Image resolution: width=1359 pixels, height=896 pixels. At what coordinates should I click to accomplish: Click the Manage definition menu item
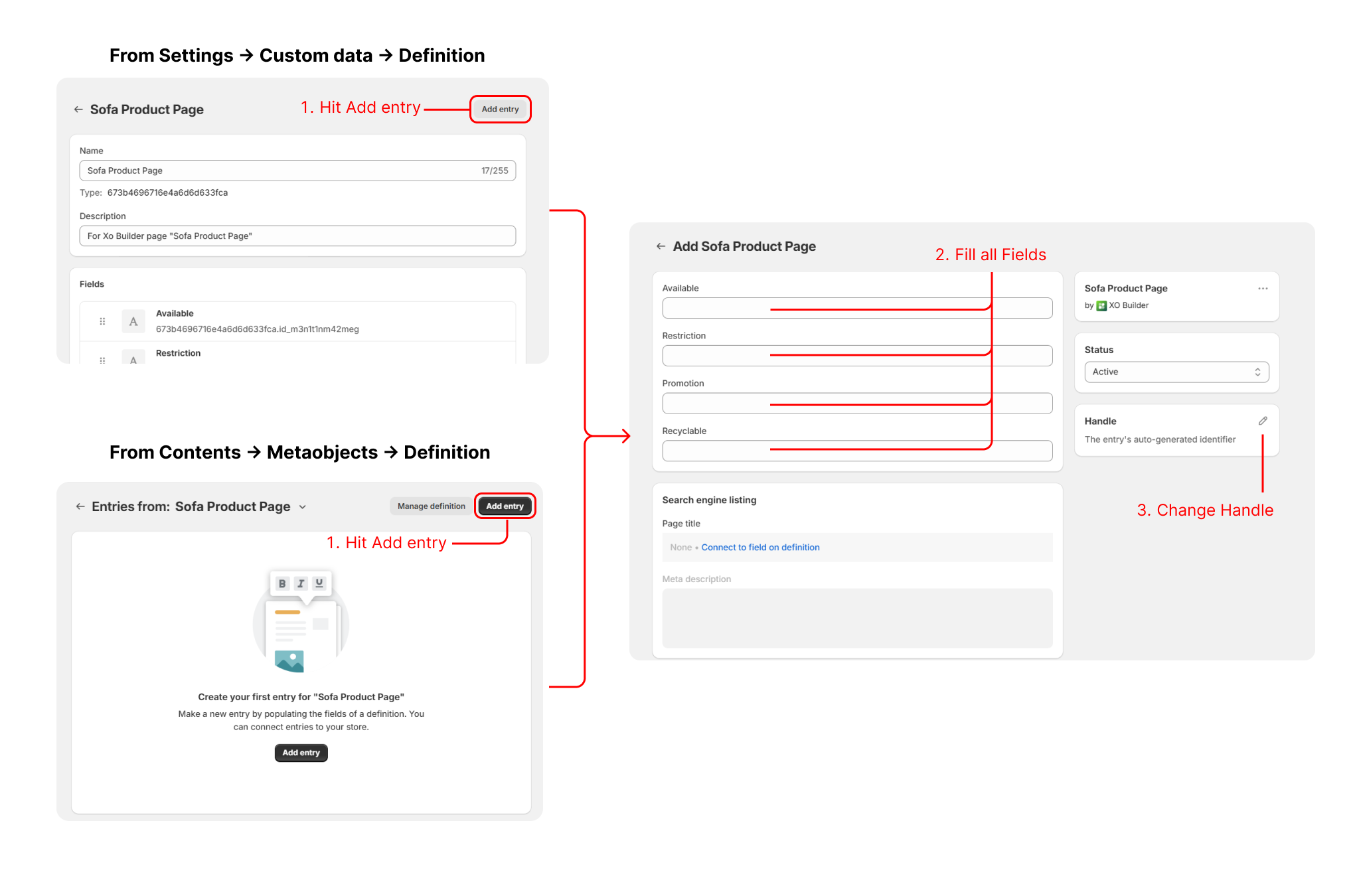(x=431, y=505)
